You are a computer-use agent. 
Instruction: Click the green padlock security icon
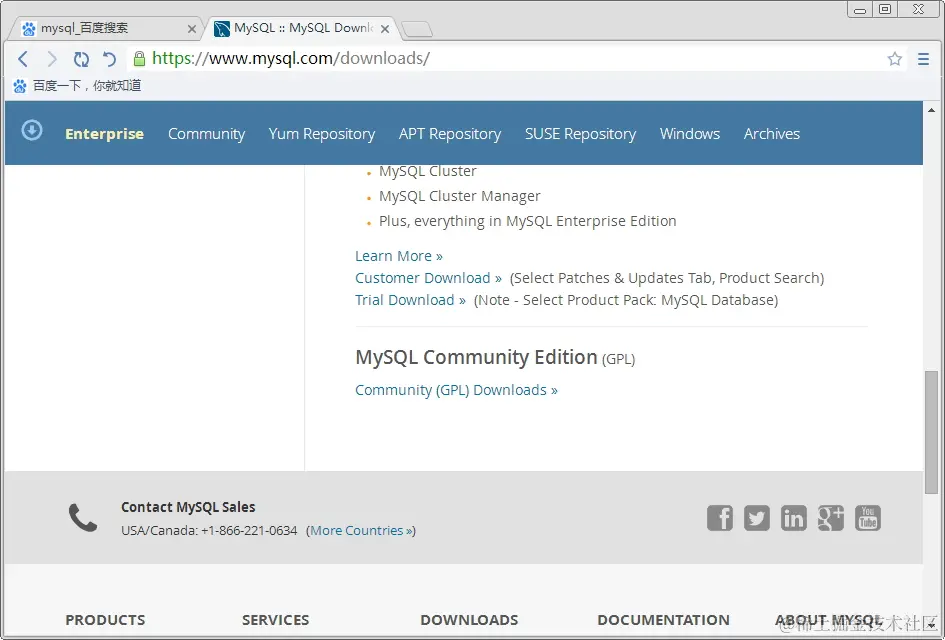[x=139, y=58]
